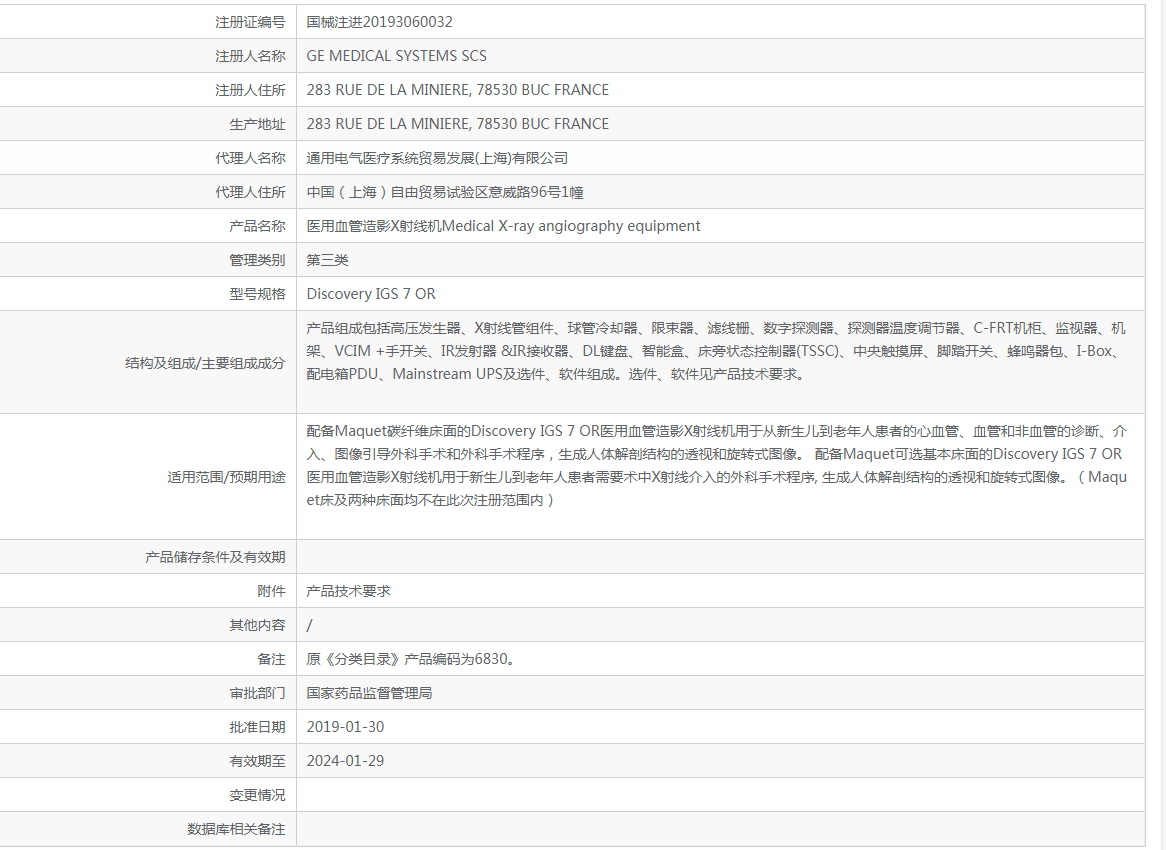Click the 注册人住所 label
Screen dimensions: 1166x850
tap(250, 91)
